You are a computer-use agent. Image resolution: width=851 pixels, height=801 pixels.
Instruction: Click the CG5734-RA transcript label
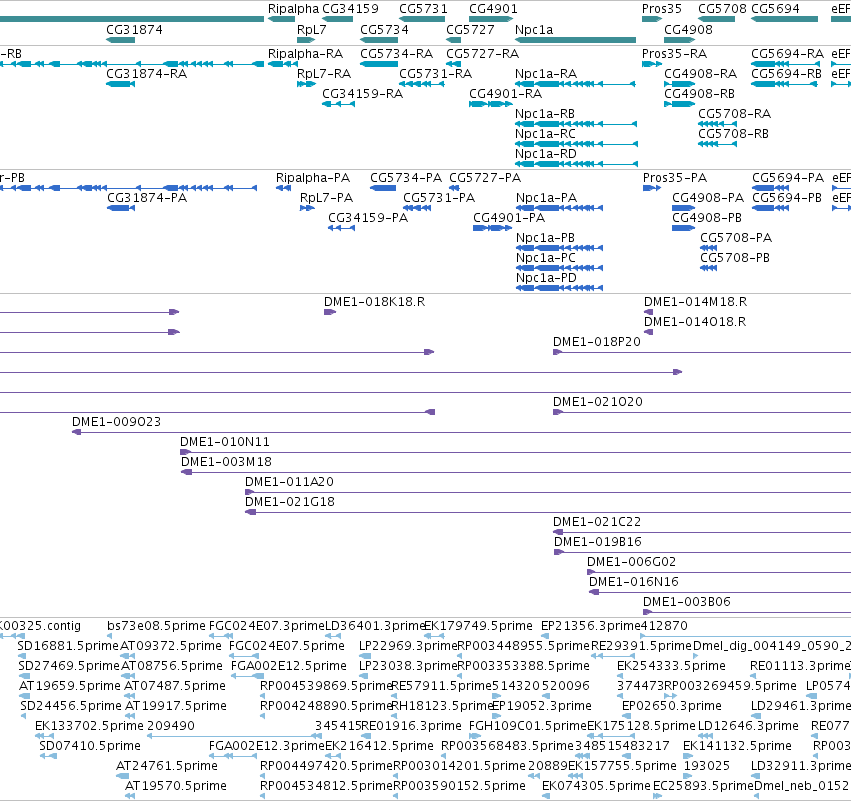397,54
